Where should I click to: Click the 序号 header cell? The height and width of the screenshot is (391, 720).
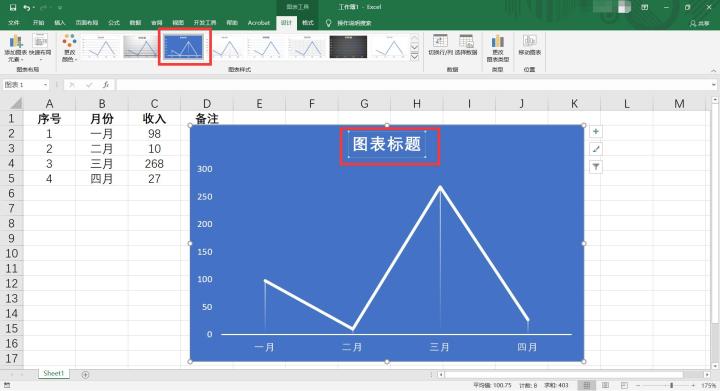pos(49,119)
